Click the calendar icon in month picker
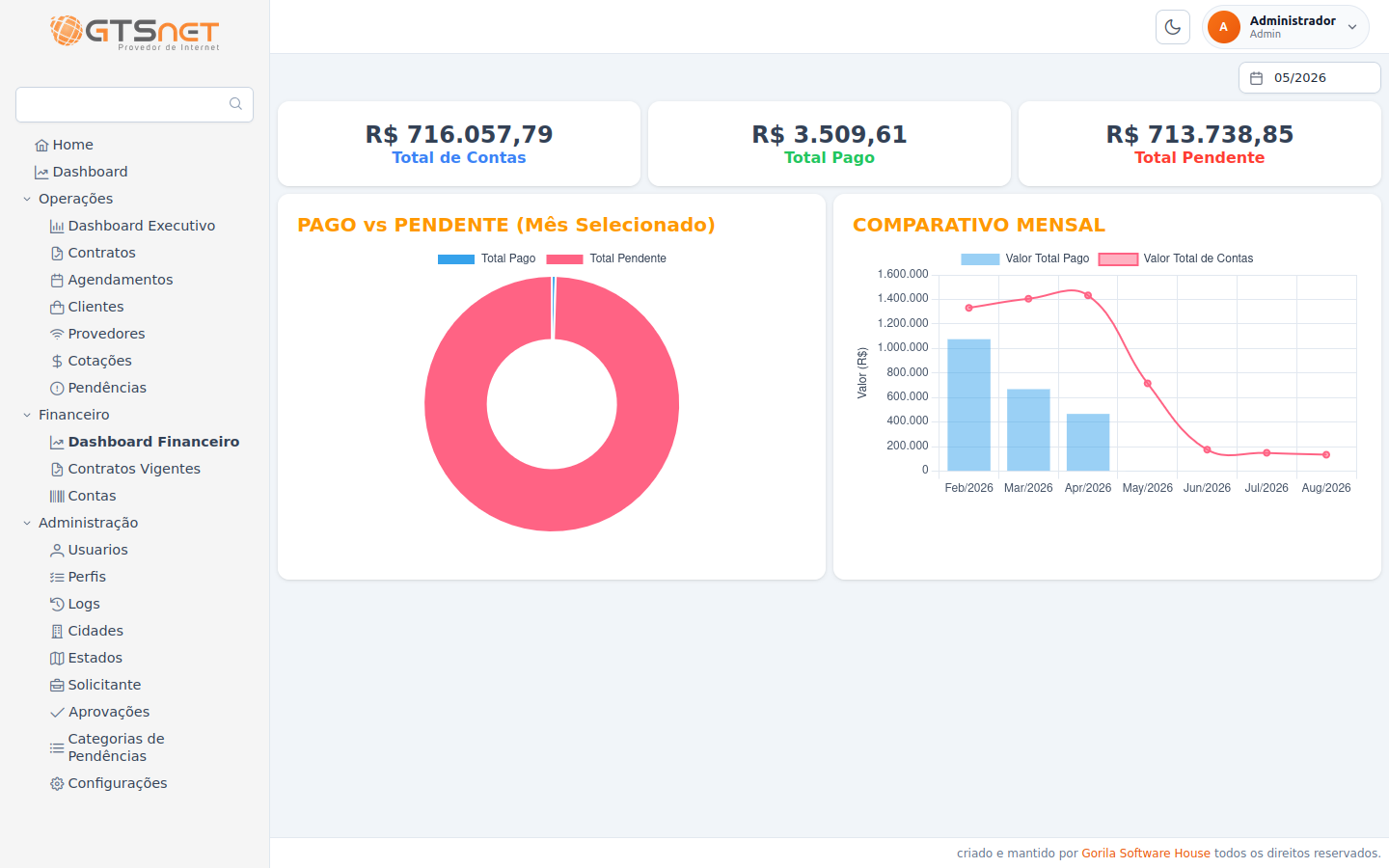The width and height of the screenshot is (1389, 868). [1257, 78]
